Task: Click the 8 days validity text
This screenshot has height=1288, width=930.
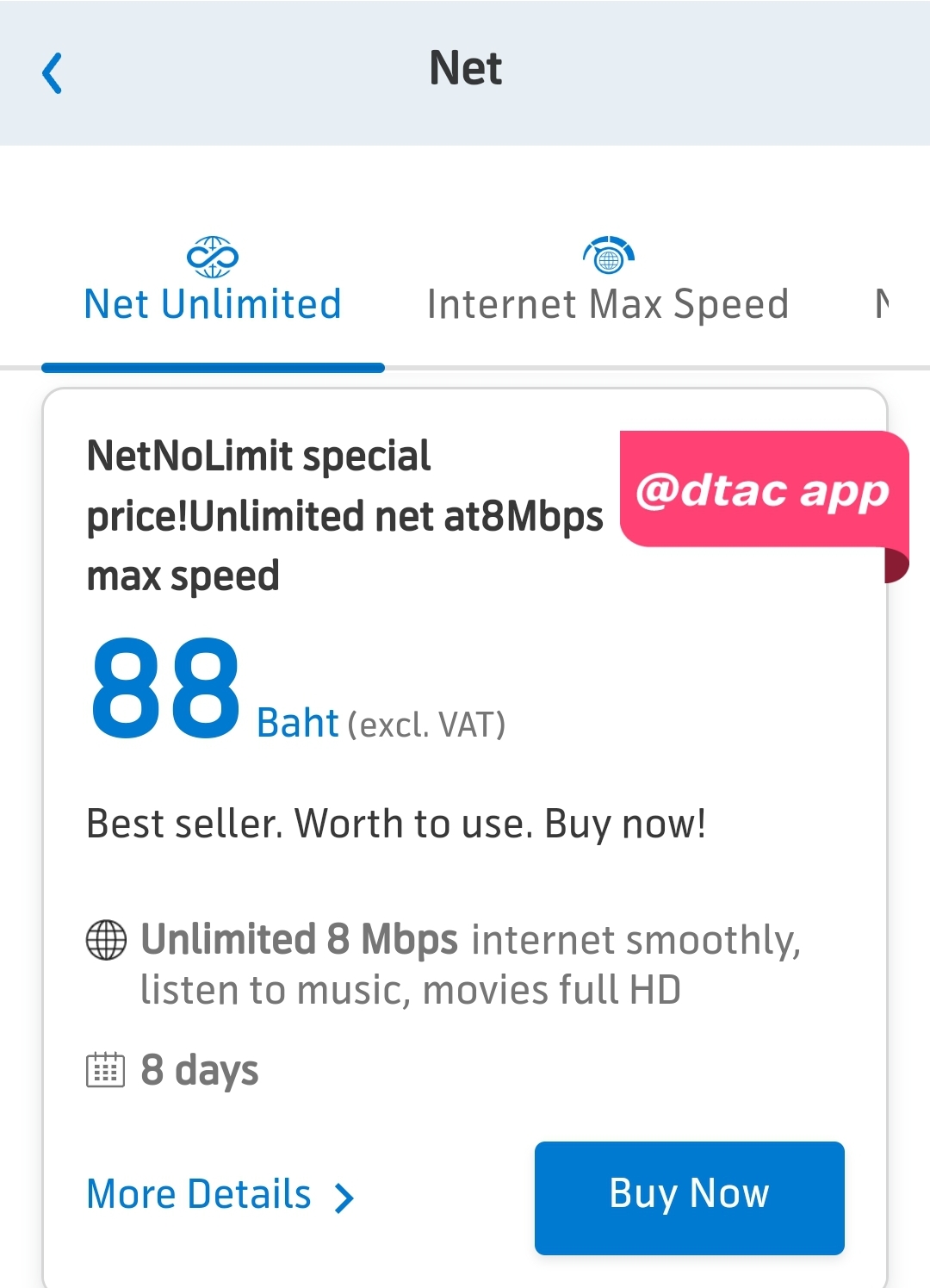Action: [200, 1071]
